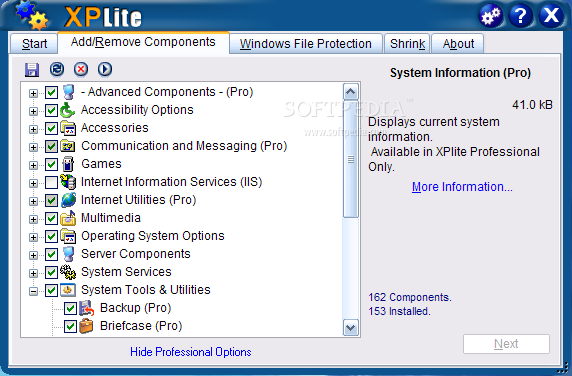This screenshot has width=572, height=376.
Task: Uncheck the Backup (Pro) checkbox
Action: pos(70,308)
